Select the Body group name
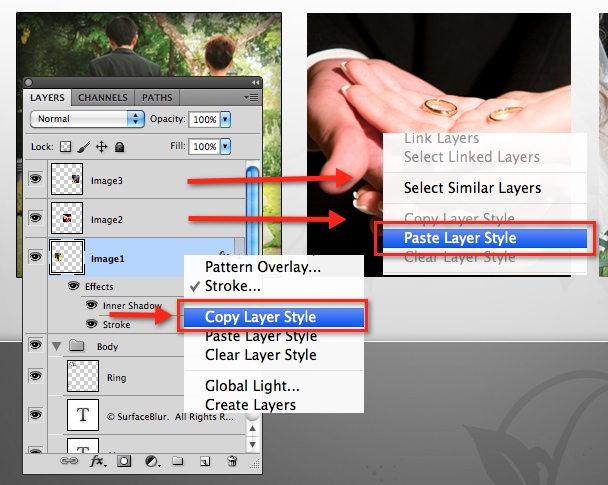 107,347
